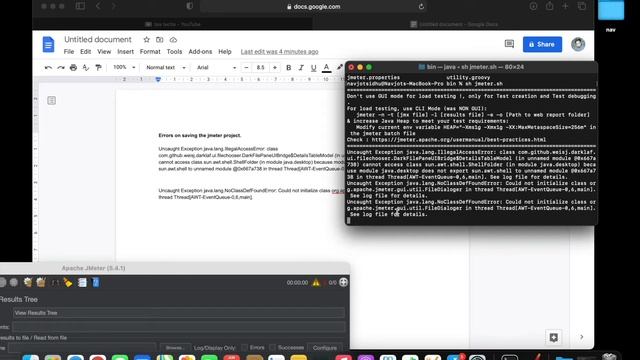Click the JMeter reset search broom icon

68,282
